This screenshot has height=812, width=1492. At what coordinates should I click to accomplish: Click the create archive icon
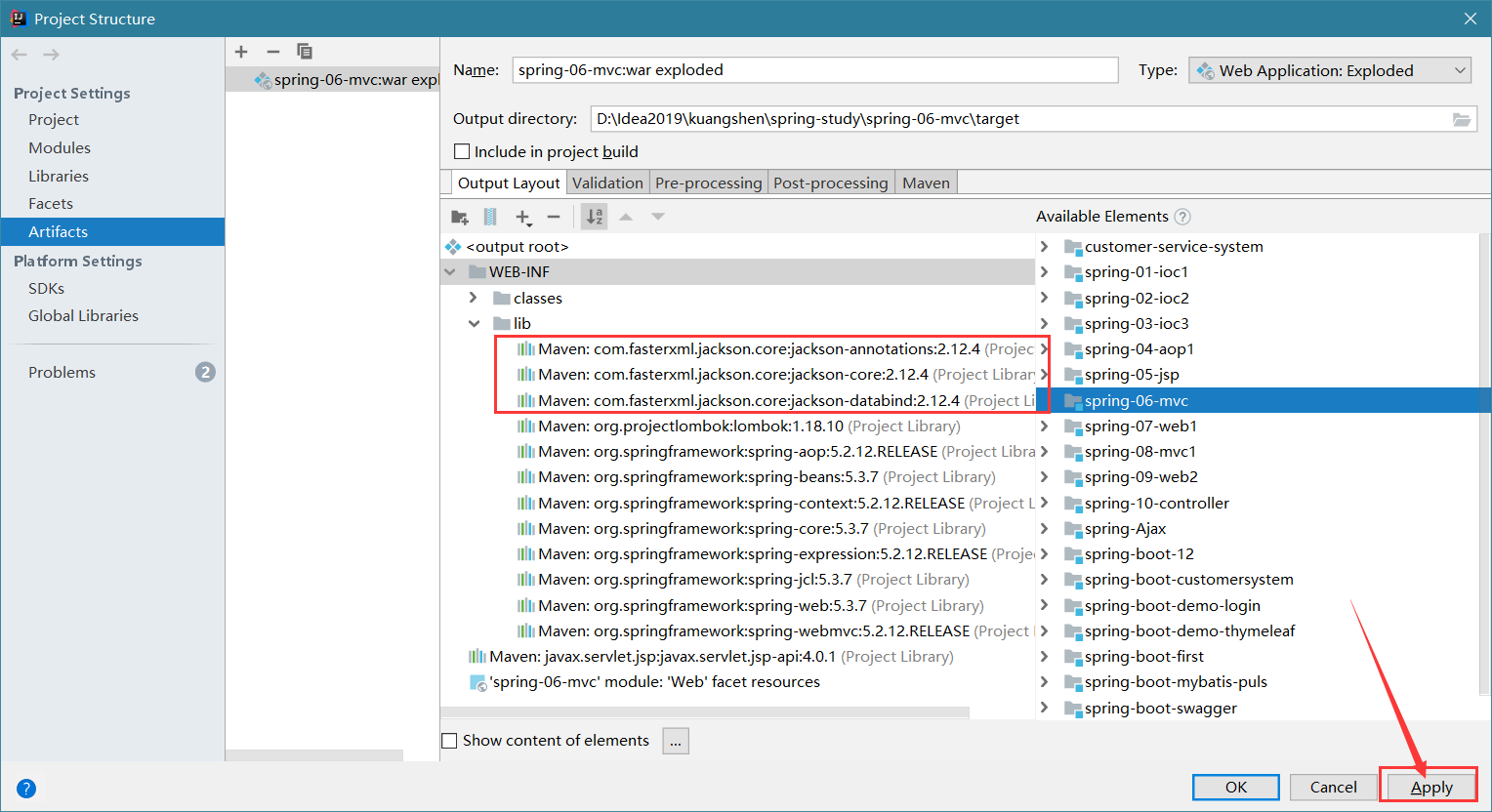pos(489,217)
